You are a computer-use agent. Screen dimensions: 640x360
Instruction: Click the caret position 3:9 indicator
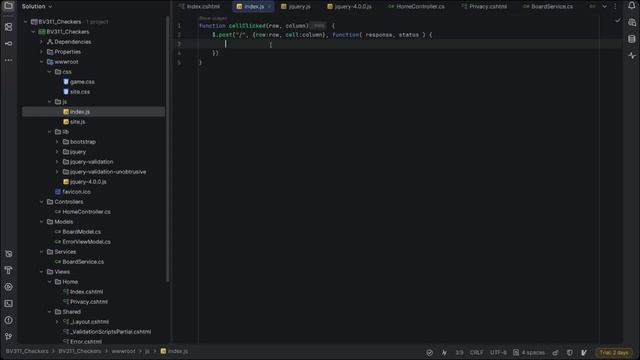(459, 353)
